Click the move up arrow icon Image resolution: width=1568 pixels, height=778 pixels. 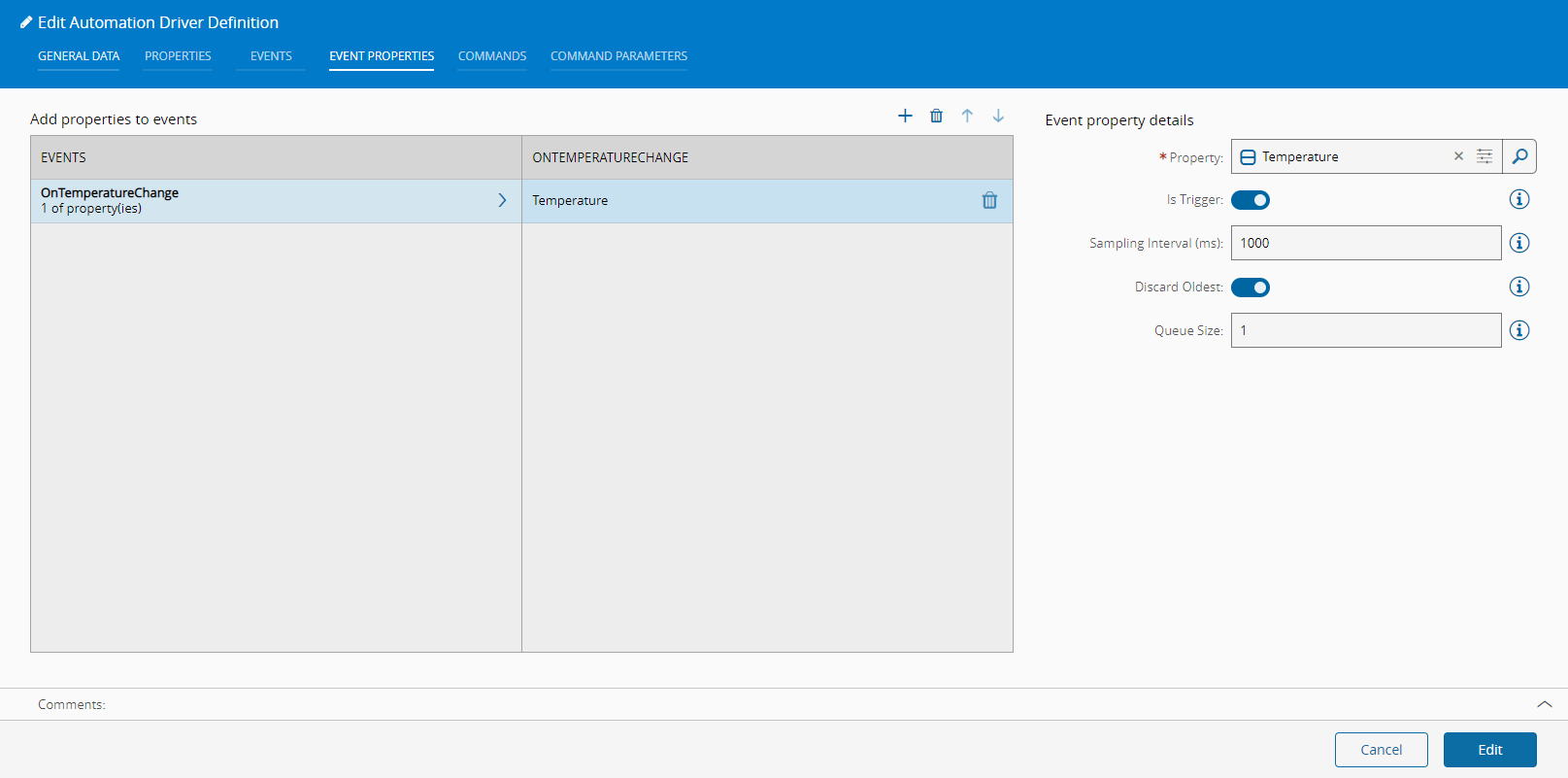pos(967,116)
